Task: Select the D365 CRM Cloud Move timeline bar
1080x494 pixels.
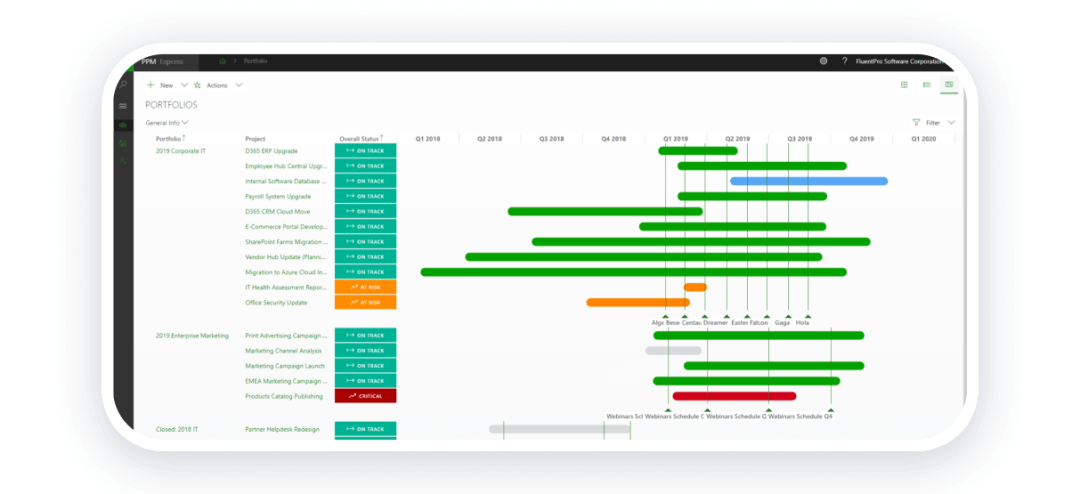Action: tap(605, 212)
